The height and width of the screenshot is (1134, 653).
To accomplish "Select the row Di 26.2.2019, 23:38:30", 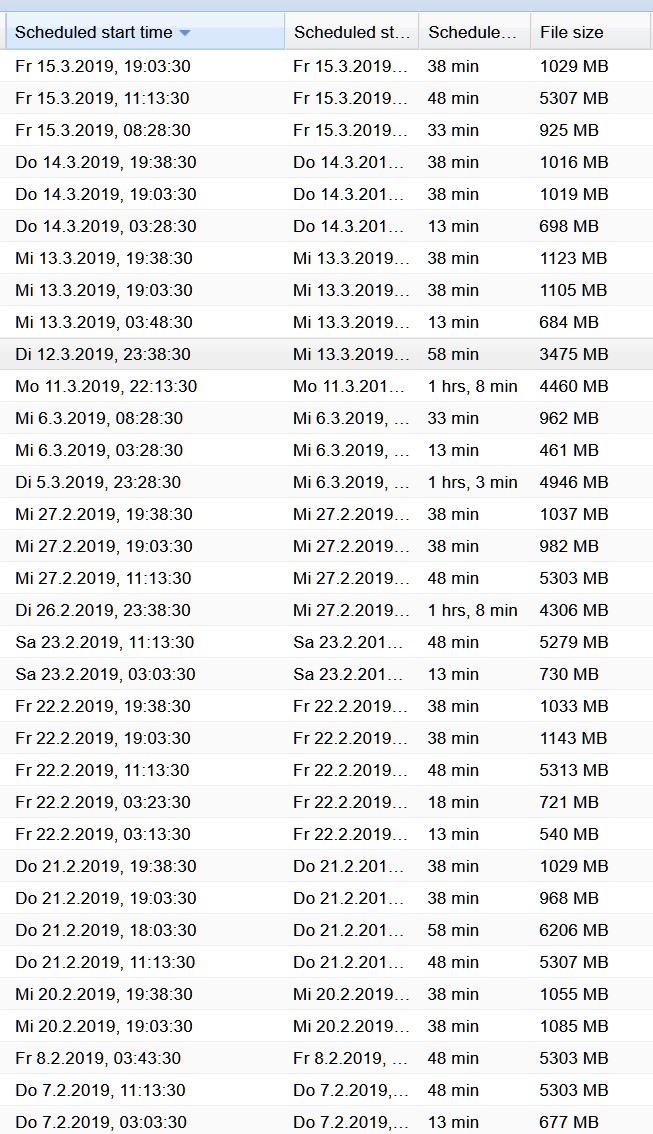I will tap(326, 610).
